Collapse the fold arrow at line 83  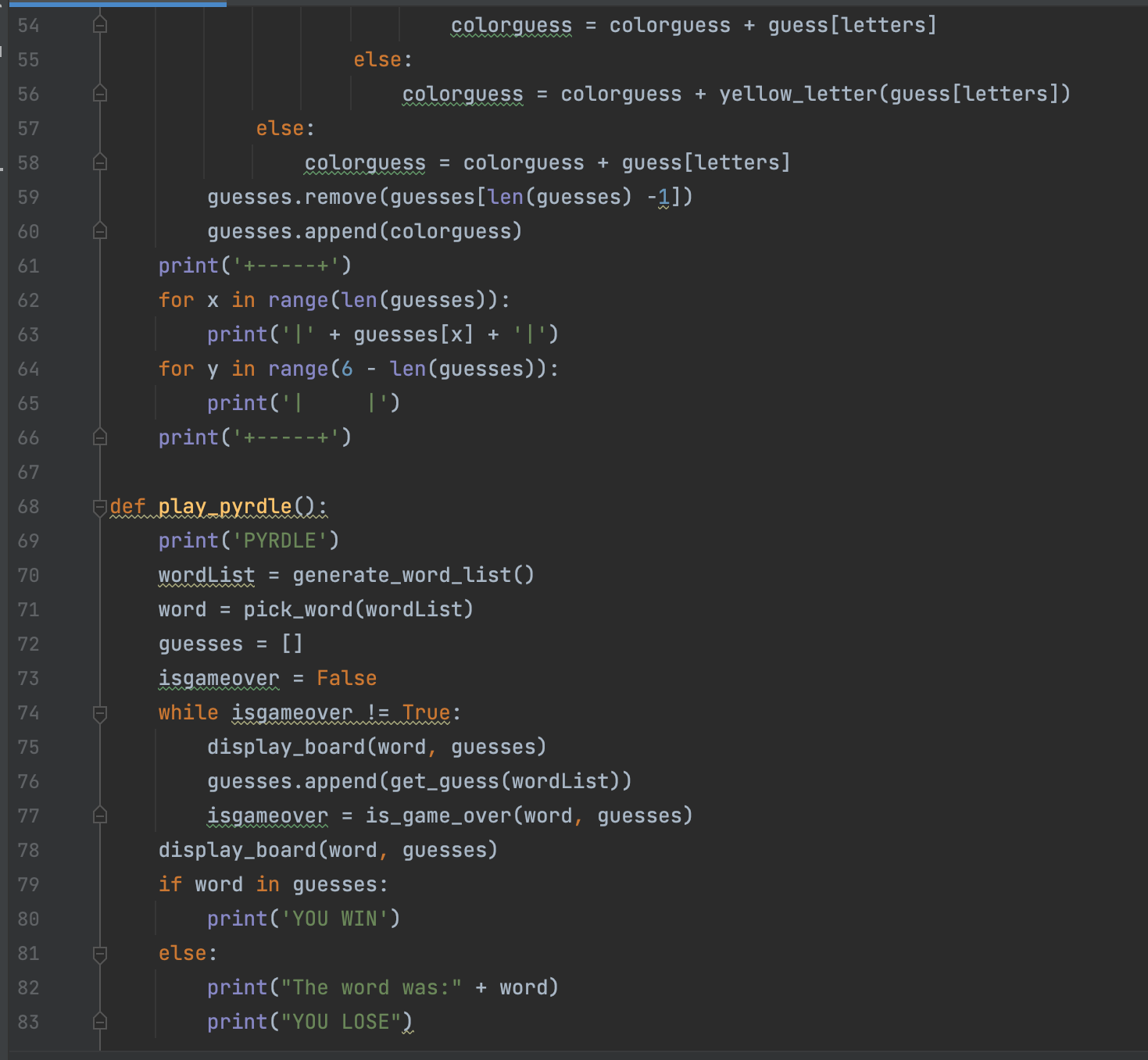[99, 1021]
